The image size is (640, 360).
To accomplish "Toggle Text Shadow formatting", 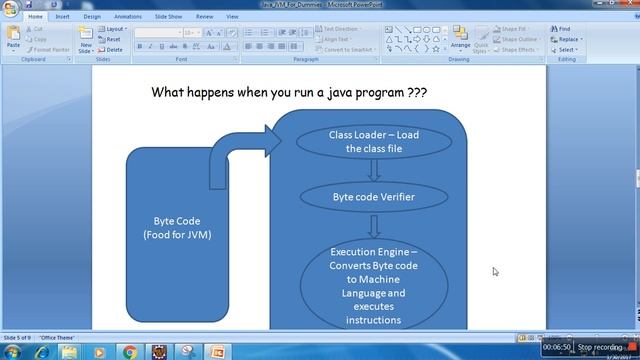I will coord(185,47).
